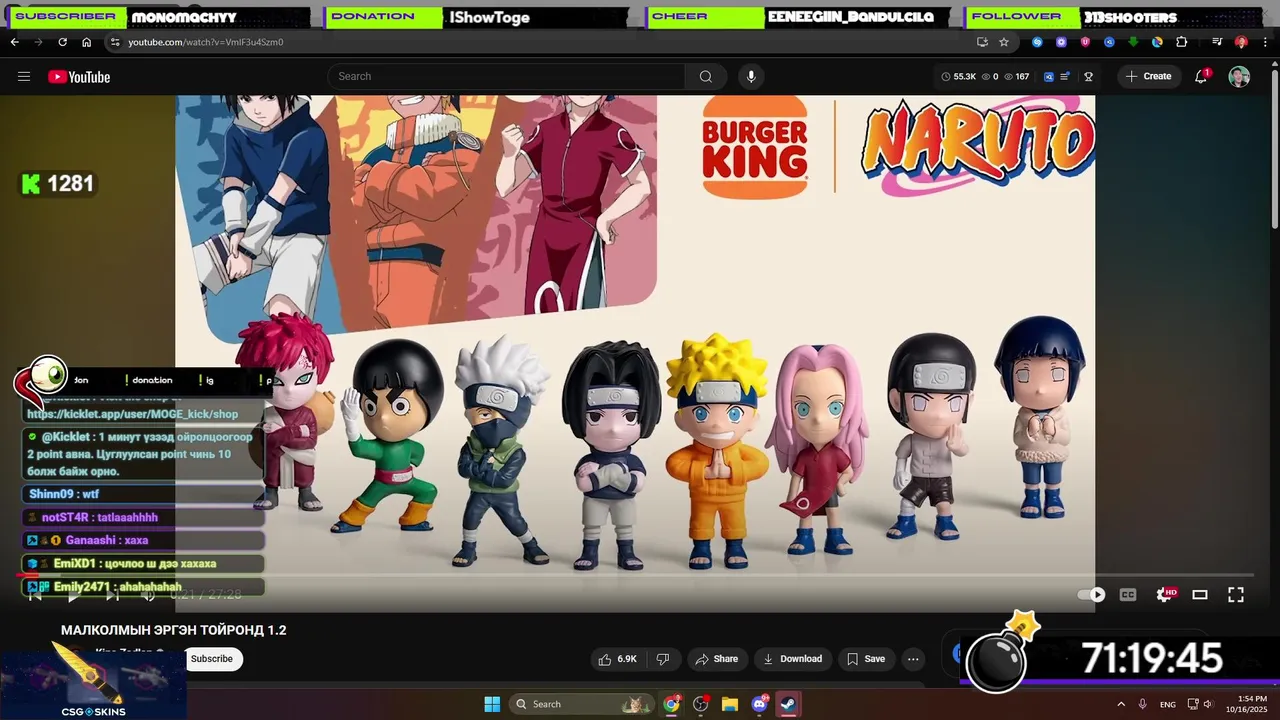Open the extensions puzzle menu

(1181, 42)
